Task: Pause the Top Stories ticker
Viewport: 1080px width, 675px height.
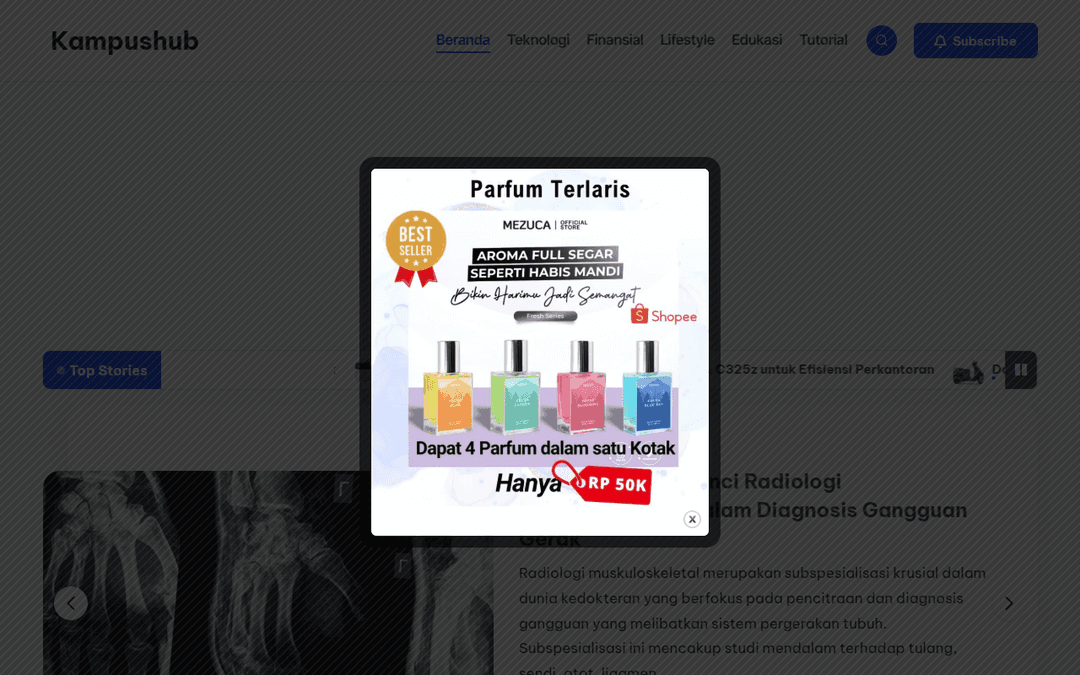Action: (1021, 370)
